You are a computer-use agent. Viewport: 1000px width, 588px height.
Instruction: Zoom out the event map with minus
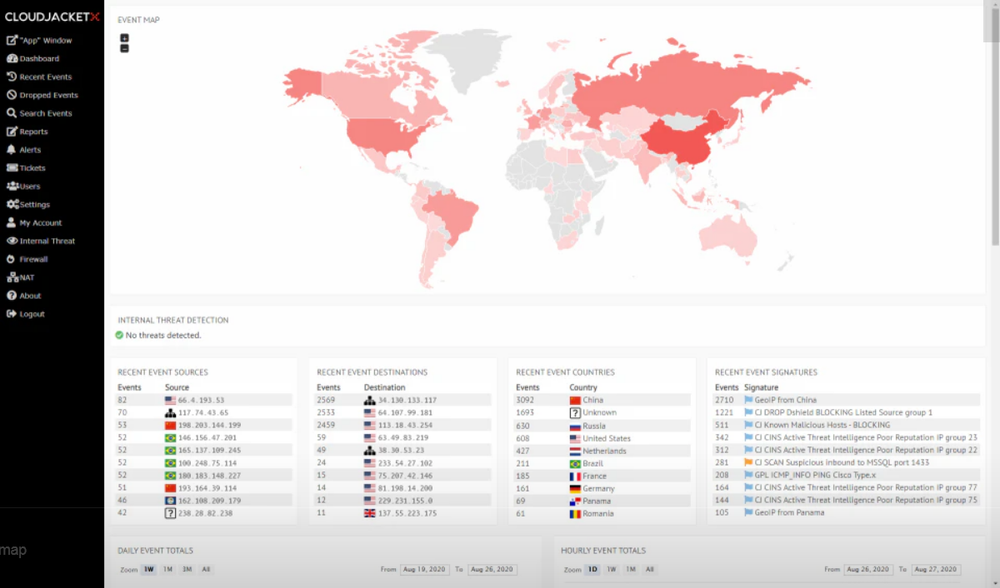pyautogui.click(x=124, y=48)
